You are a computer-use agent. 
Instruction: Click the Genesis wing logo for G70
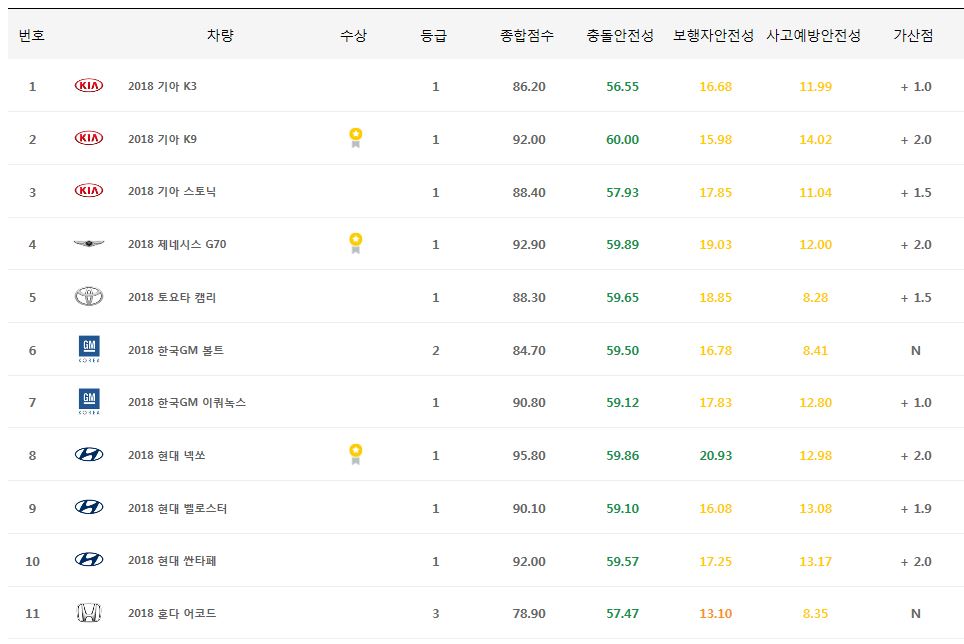tap(89, 244)
